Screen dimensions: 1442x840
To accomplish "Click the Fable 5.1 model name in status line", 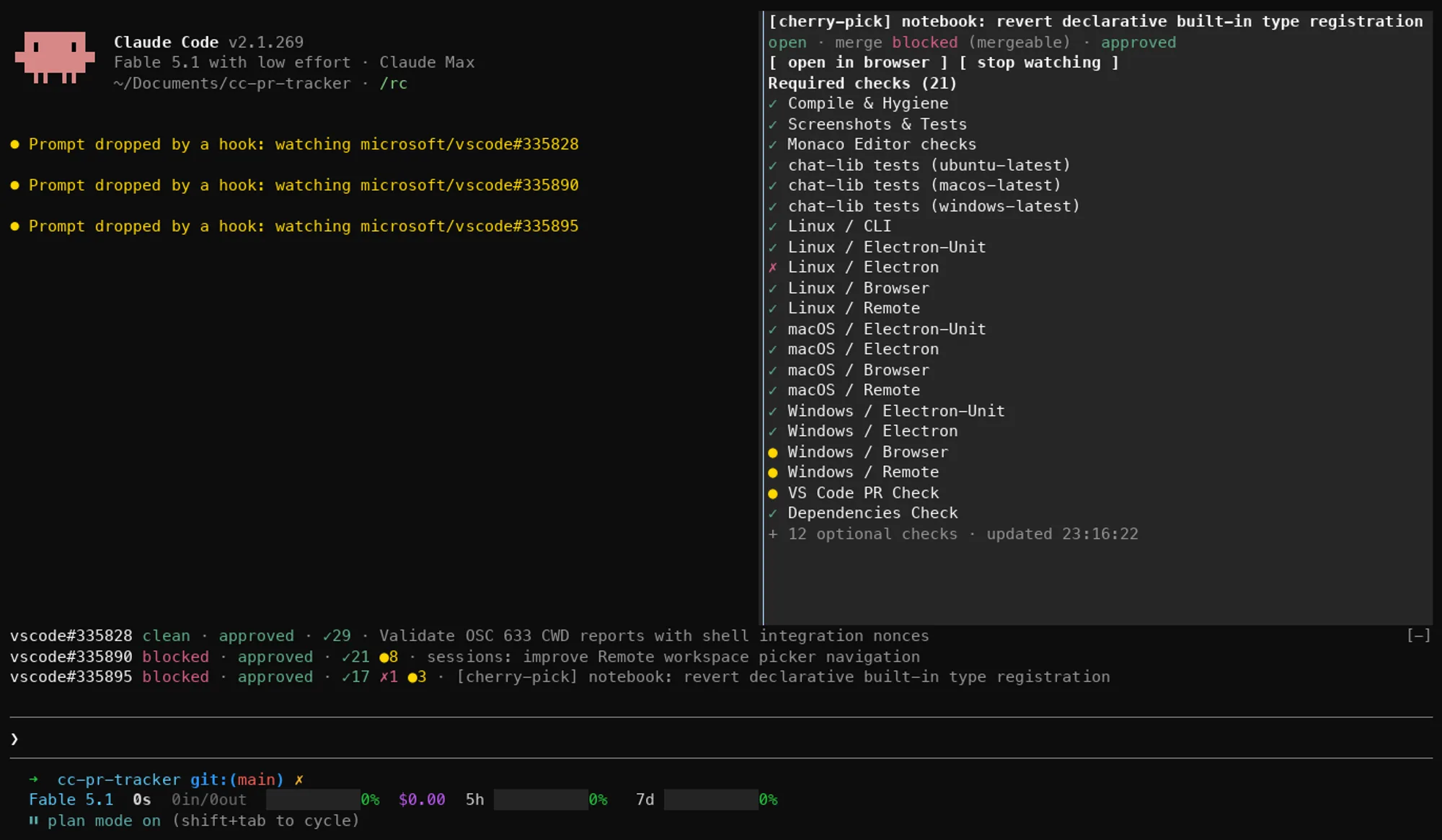I will [x=71, y=800].
